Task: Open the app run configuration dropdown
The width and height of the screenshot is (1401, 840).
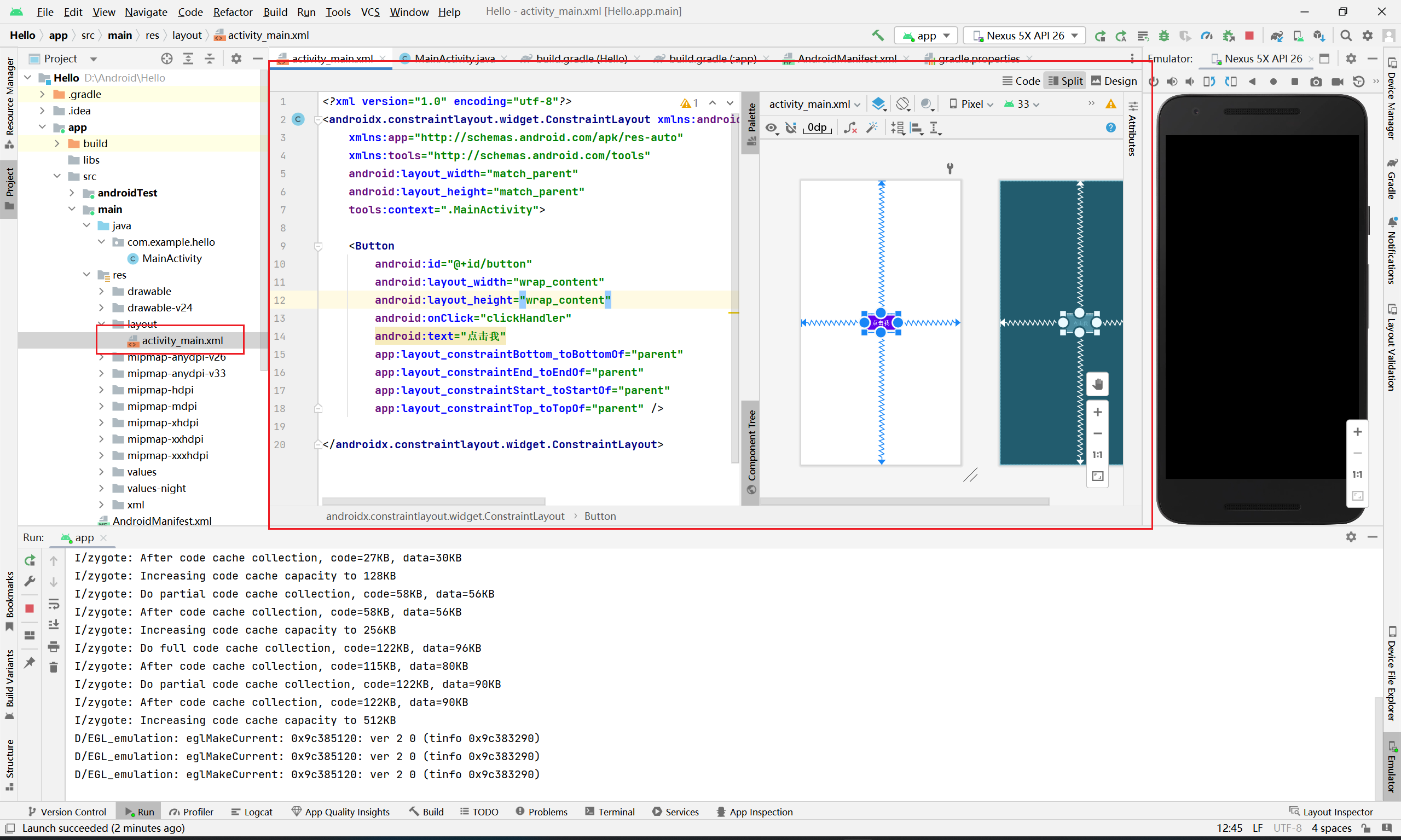Action: (926, 36)
